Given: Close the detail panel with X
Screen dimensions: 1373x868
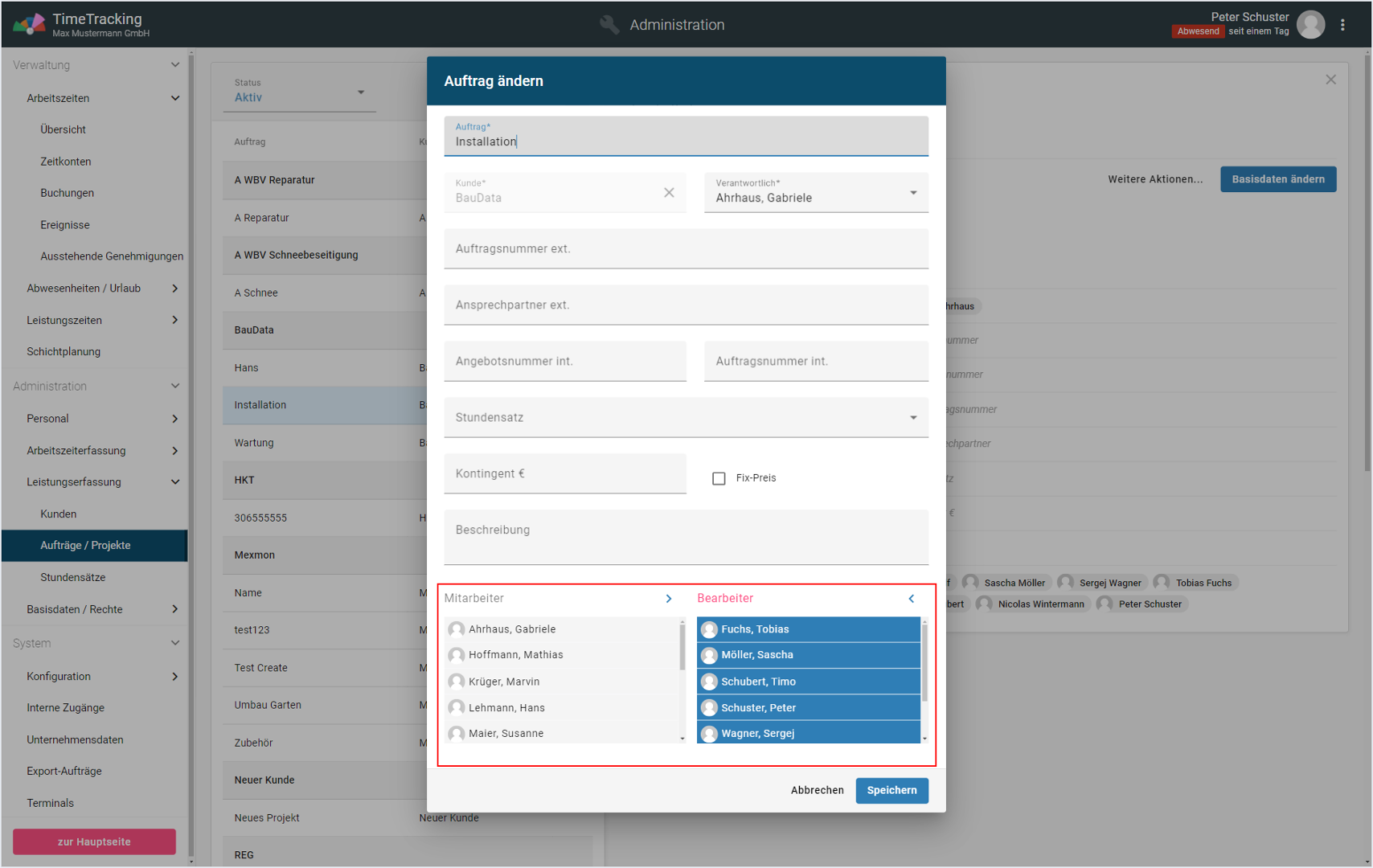Looking at the screenshot, I should tap(1331, 80).
